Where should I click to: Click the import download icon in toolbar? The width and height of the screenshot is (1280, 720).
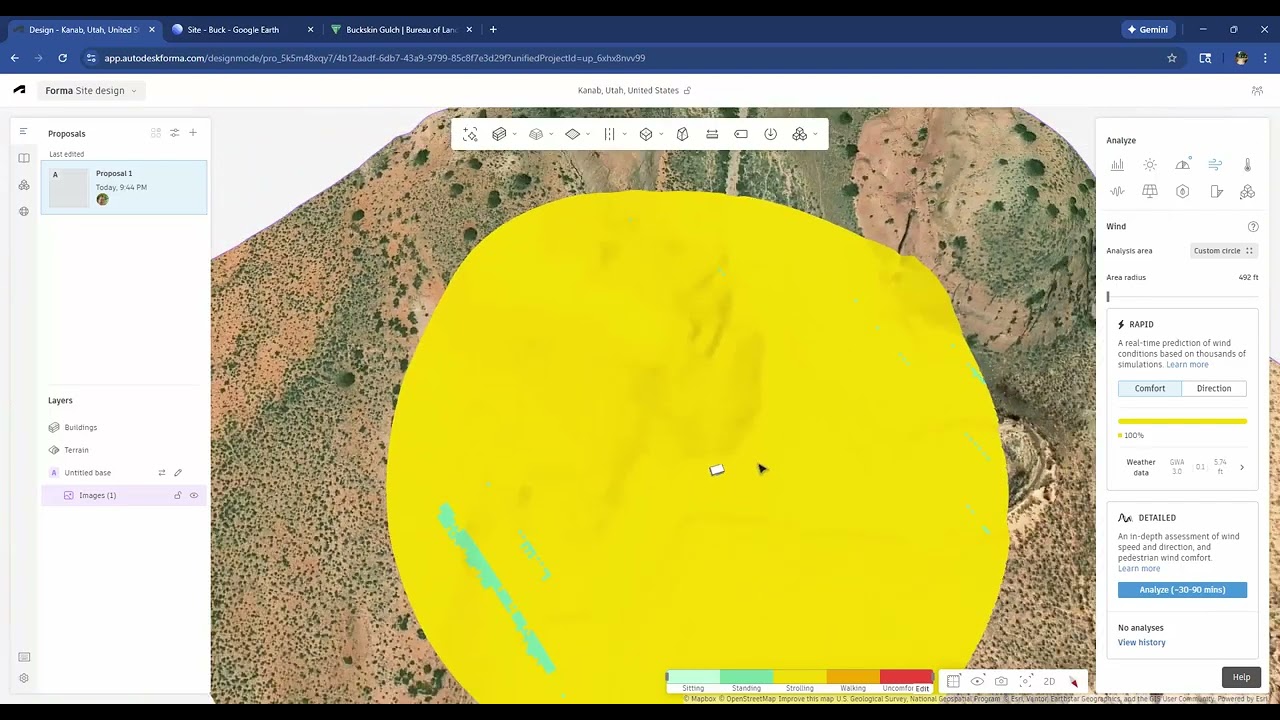pyautogui.click(x=770, y=134)
